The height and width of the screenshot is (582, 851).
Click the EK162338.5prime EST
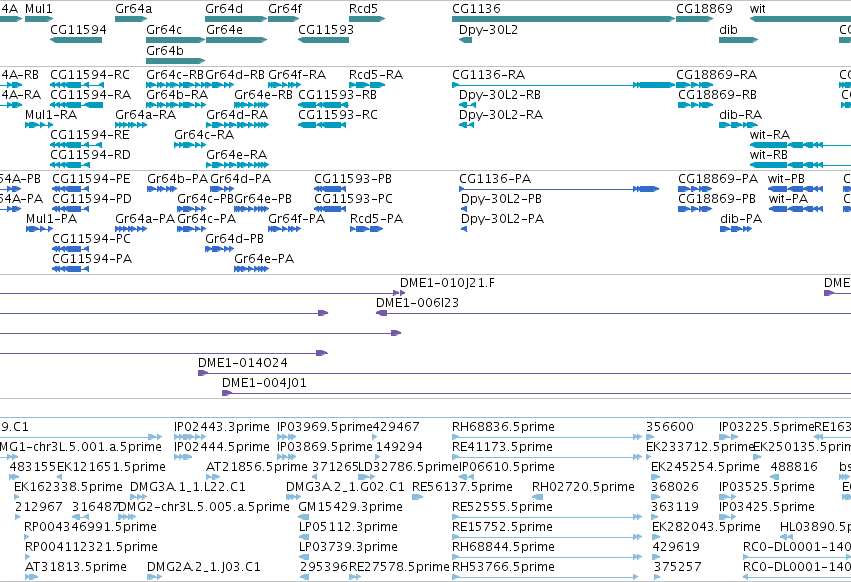[19, 497]
